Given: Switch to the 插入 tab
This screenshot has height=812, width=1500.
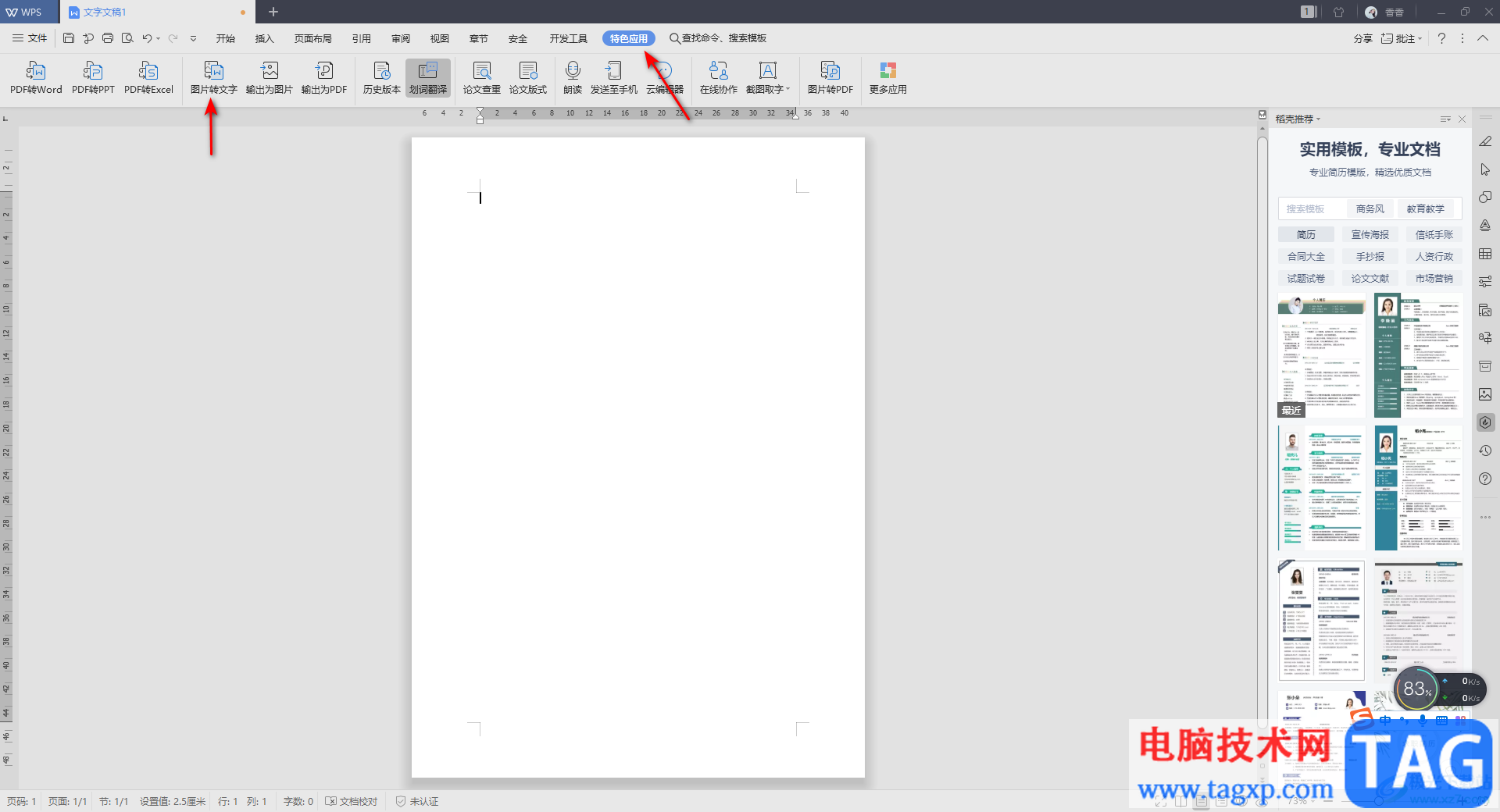Looking at the screenshot, I should [x=265, y=38].
